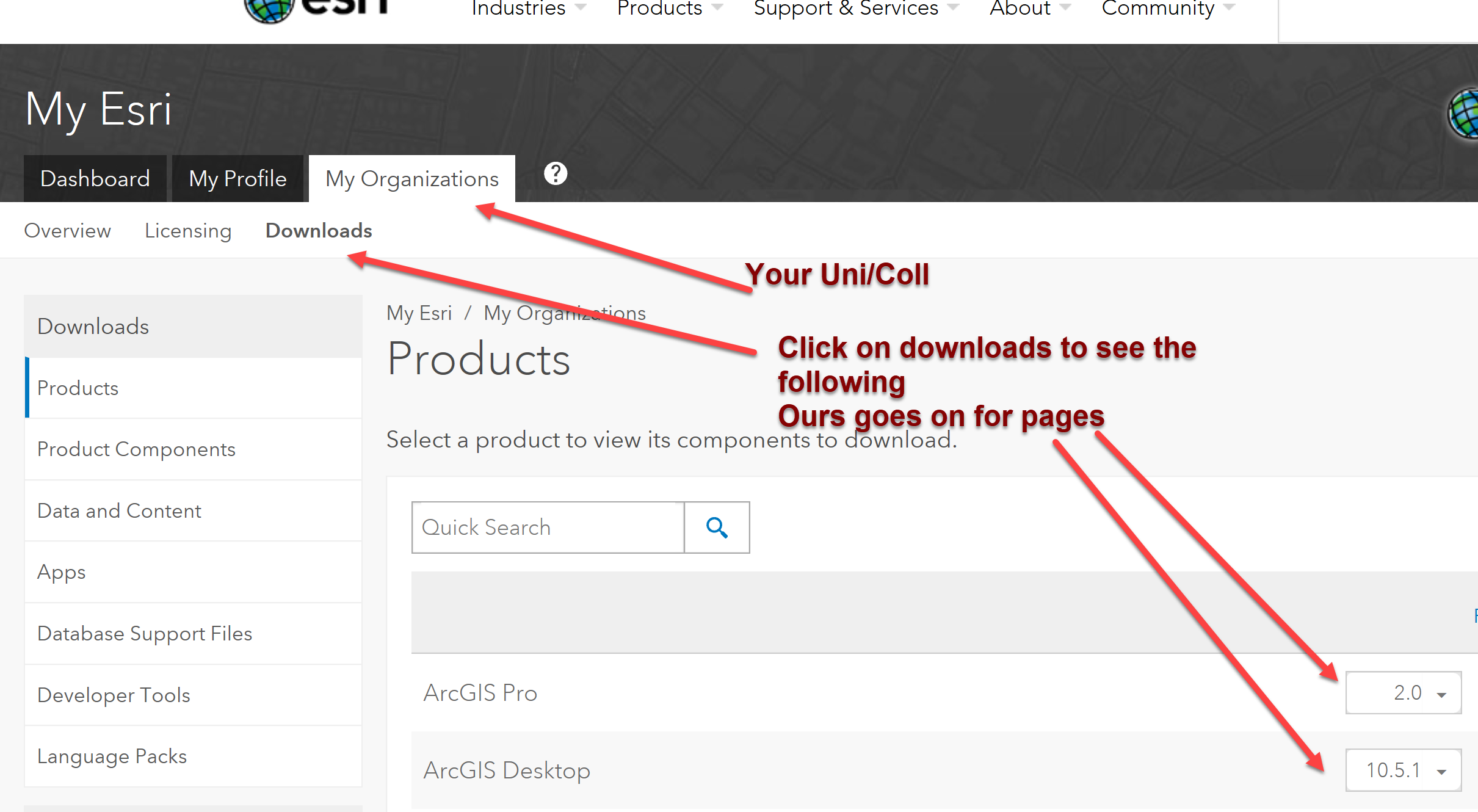This screenshot has height=812, width=1478.
Task: Open the help question mark icon
Action: click(555, 174)
